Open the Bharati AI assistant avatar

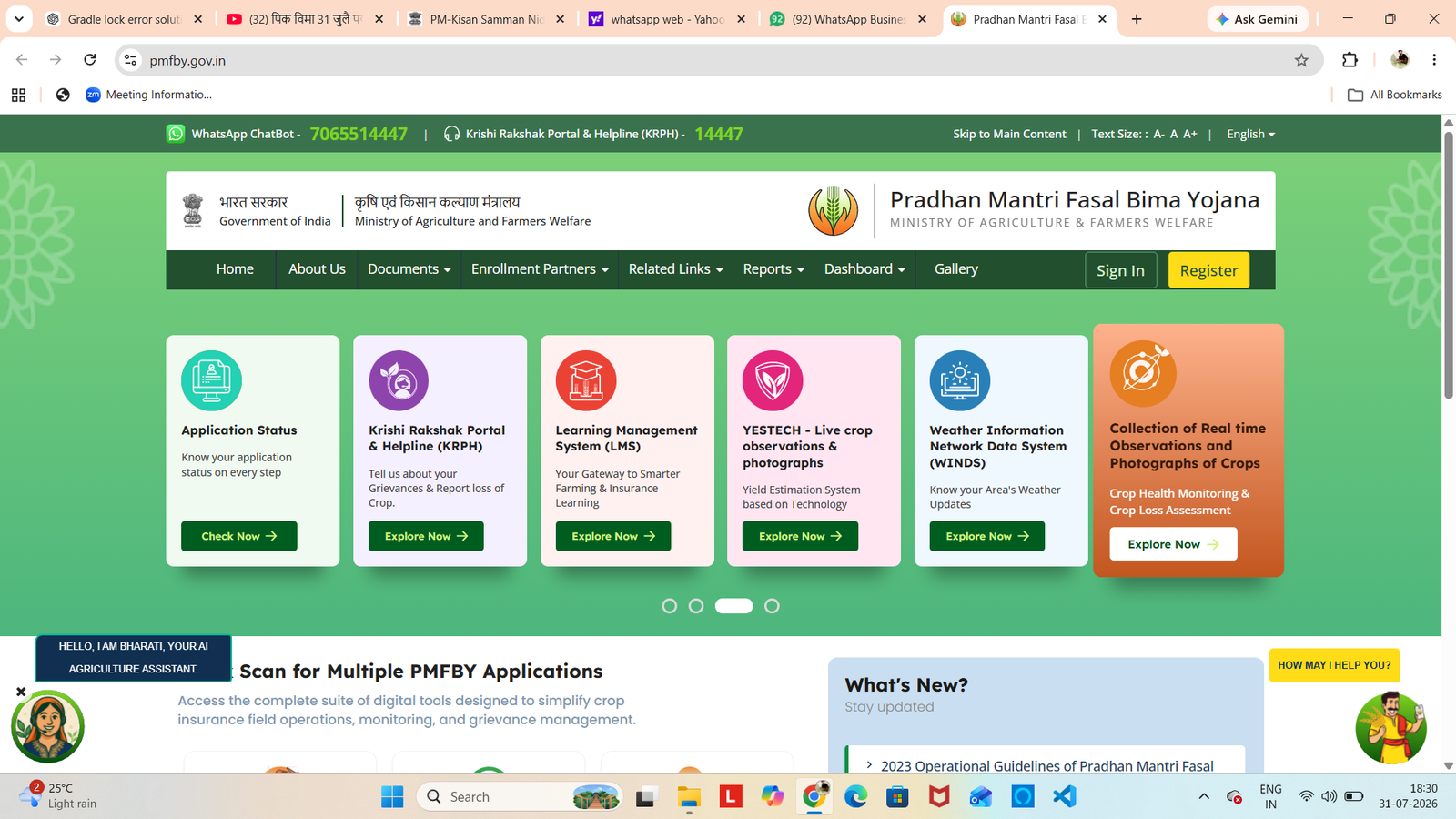(47, 726)
